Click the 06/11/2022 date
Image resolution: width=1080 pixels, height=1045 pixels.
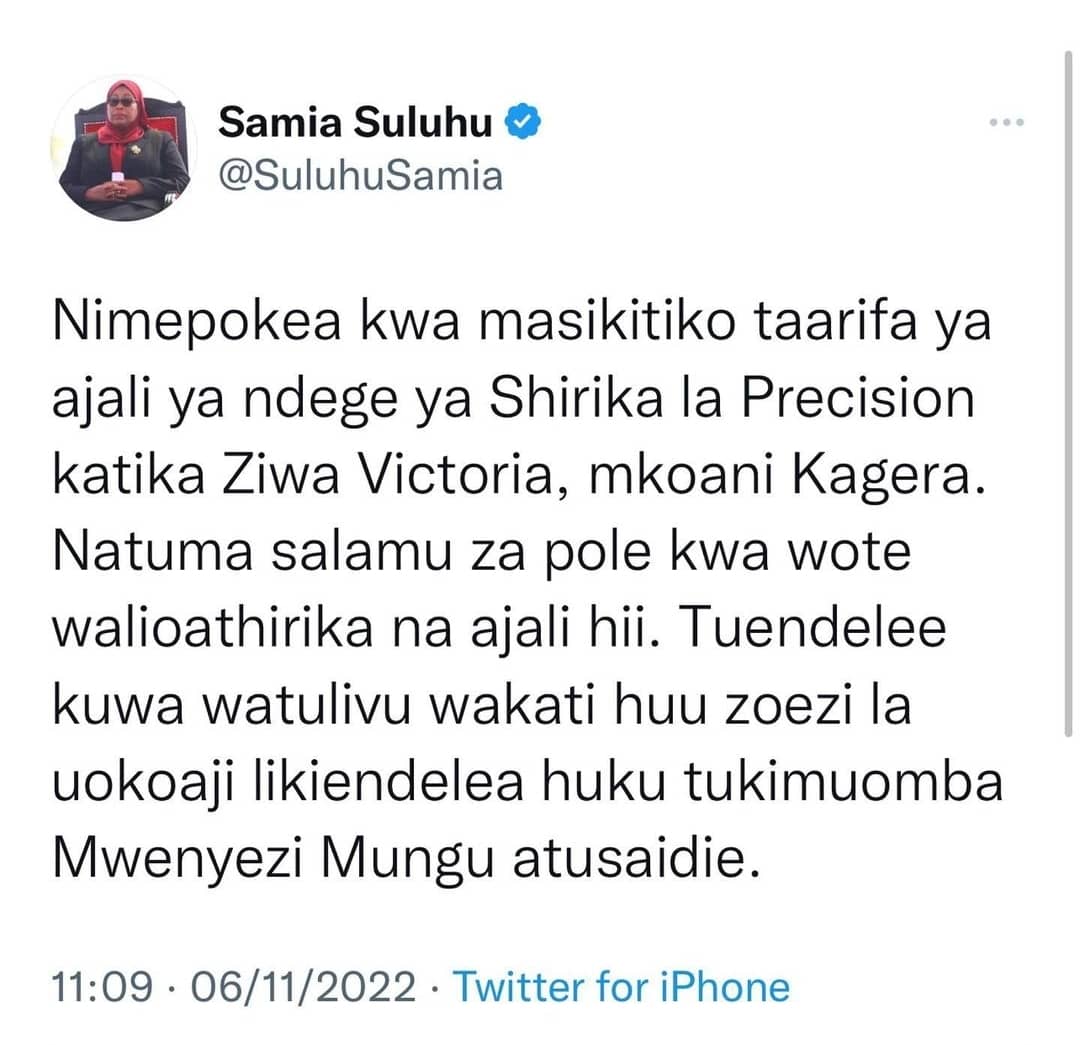pyautogui.click(x=303, y=986)
